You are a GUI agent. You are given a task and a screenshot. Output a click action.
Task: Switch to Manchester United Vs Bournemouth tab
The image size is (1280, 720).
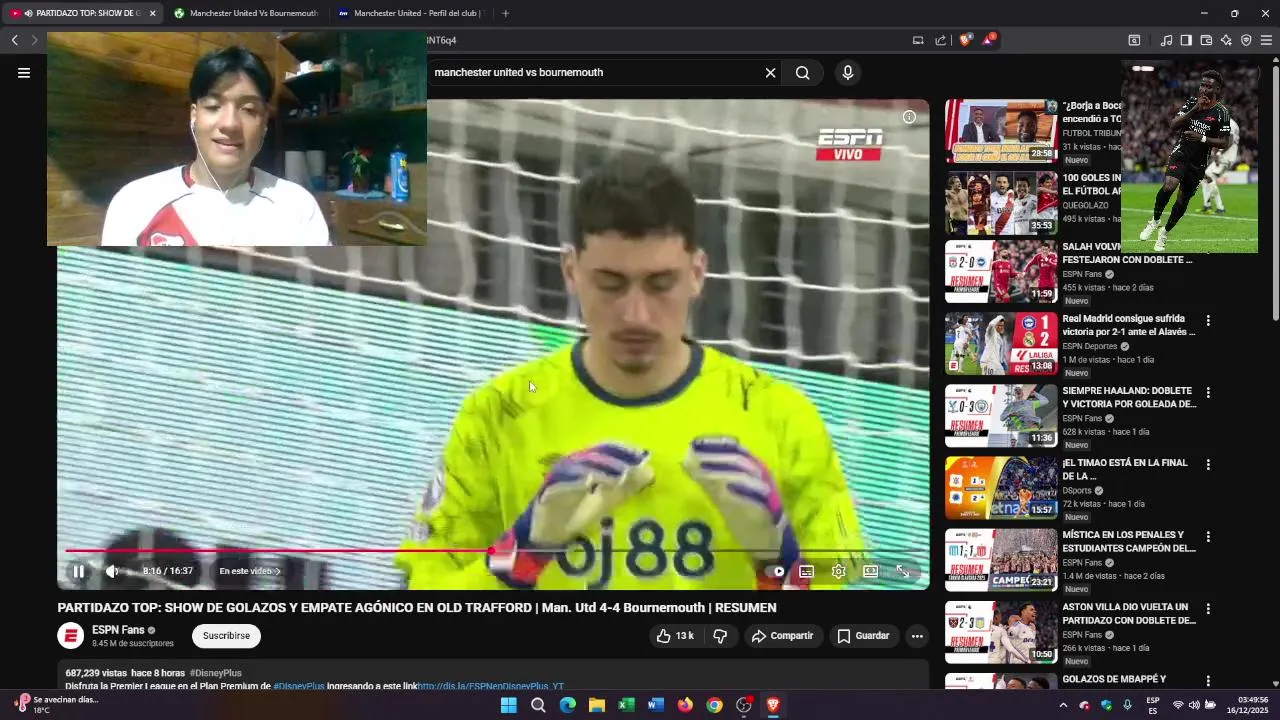coord(245,13)
